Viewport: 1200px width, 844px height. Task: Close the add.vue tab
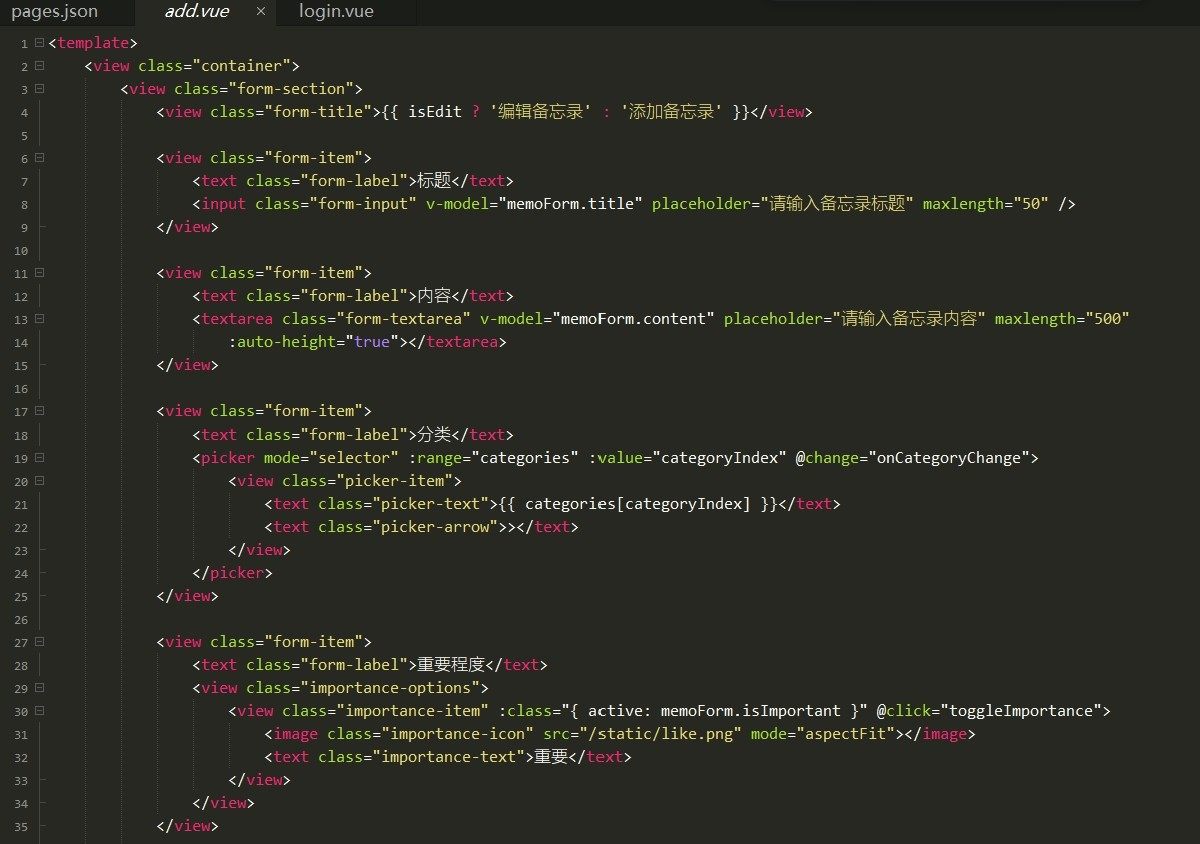(261, 13)
